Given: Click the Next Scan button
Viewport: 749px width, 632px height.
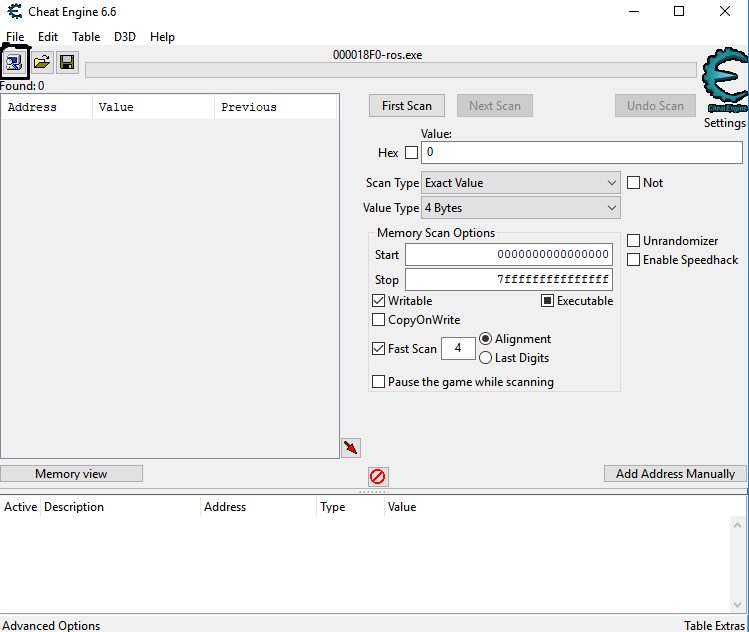Looking at the screenshot, I should pyautogui.click(x=495, y=106).
